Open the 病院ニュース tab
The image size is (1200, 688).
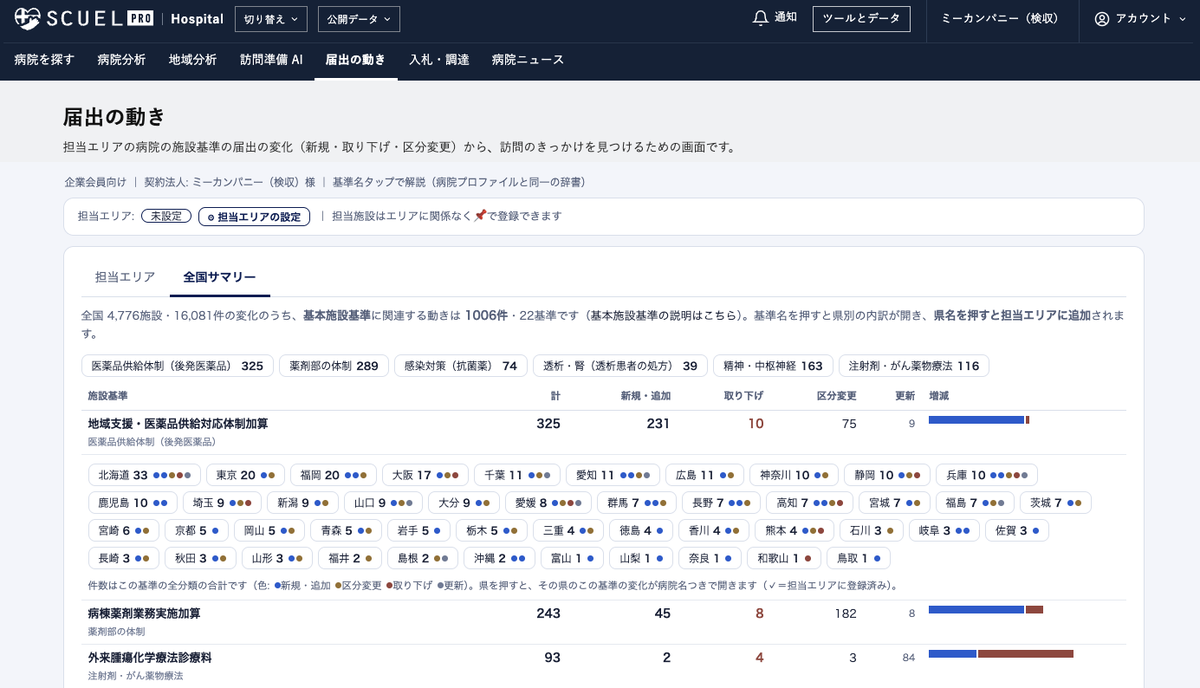click(528, 60)
